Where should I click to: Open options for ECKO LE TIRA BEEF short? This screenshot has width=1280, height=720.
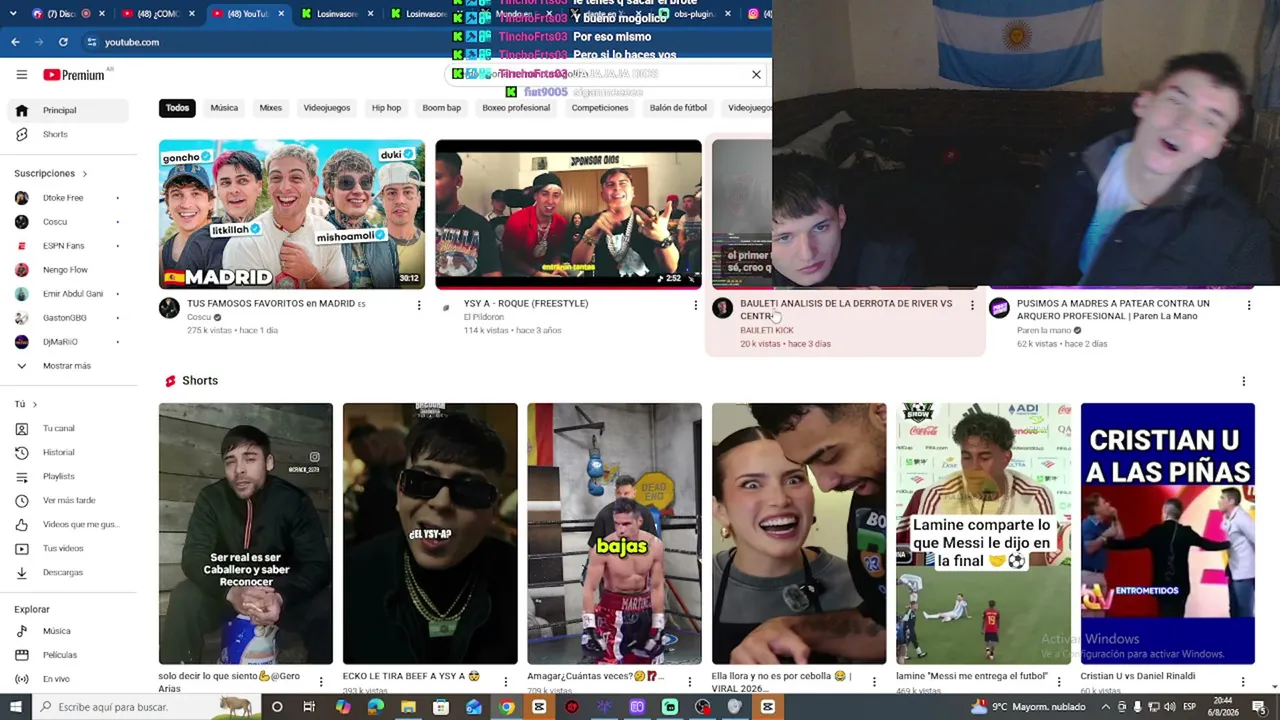(x=505, y=682)
